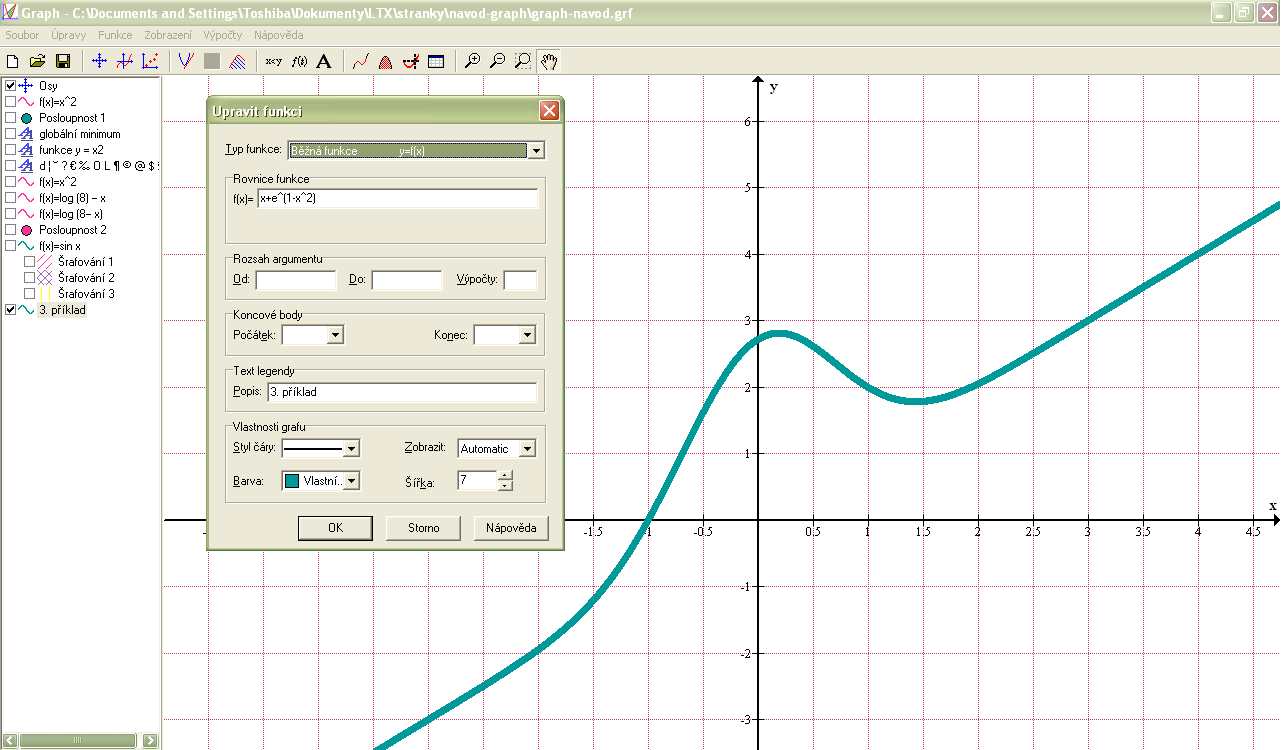Open the Zobrazení menu
This screenshot has height=750, width=1281.
click(168, 35)
